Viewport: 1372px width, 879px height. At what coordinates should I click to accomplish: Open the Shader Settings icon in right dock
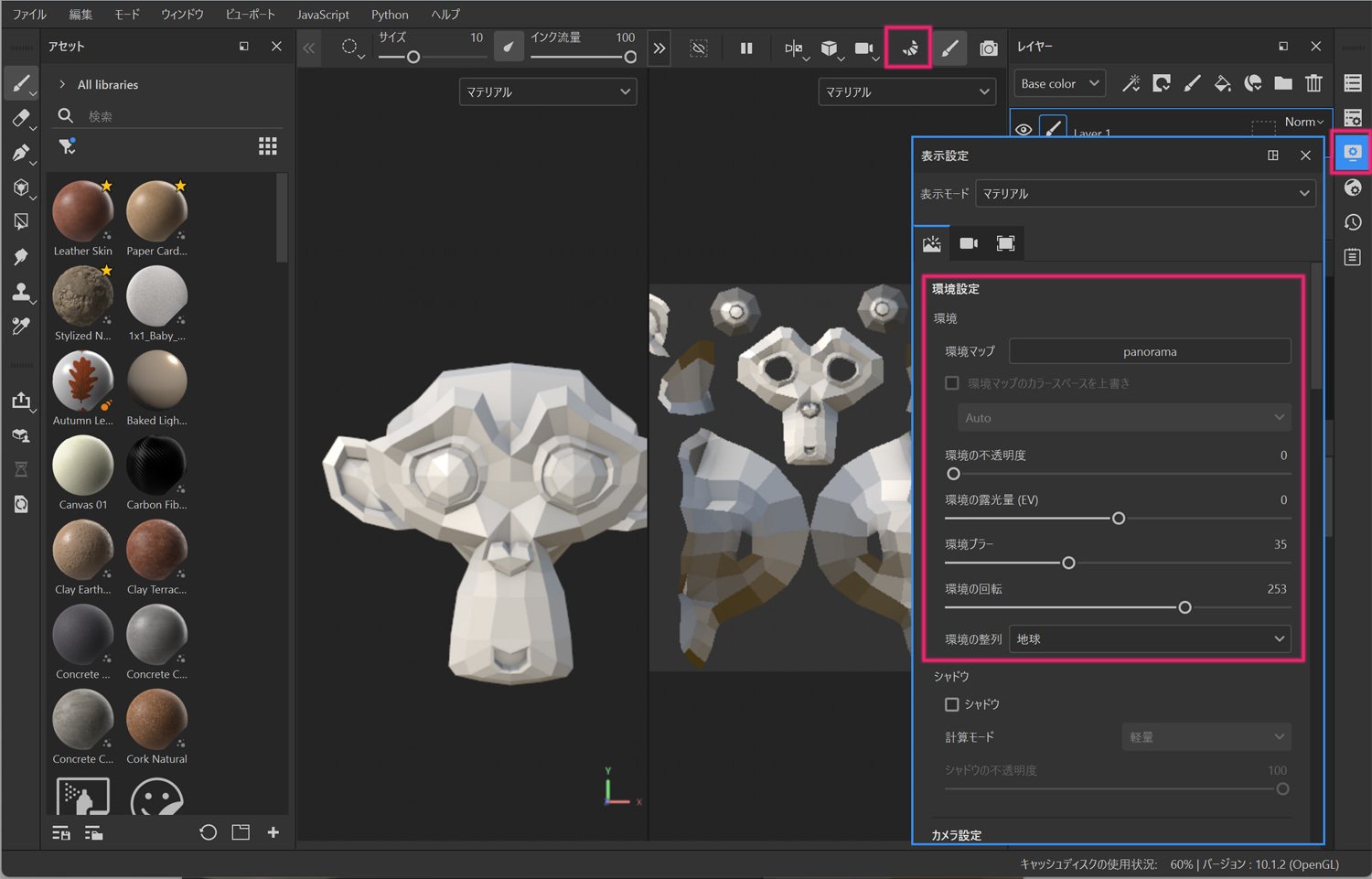click(1353, 188)
